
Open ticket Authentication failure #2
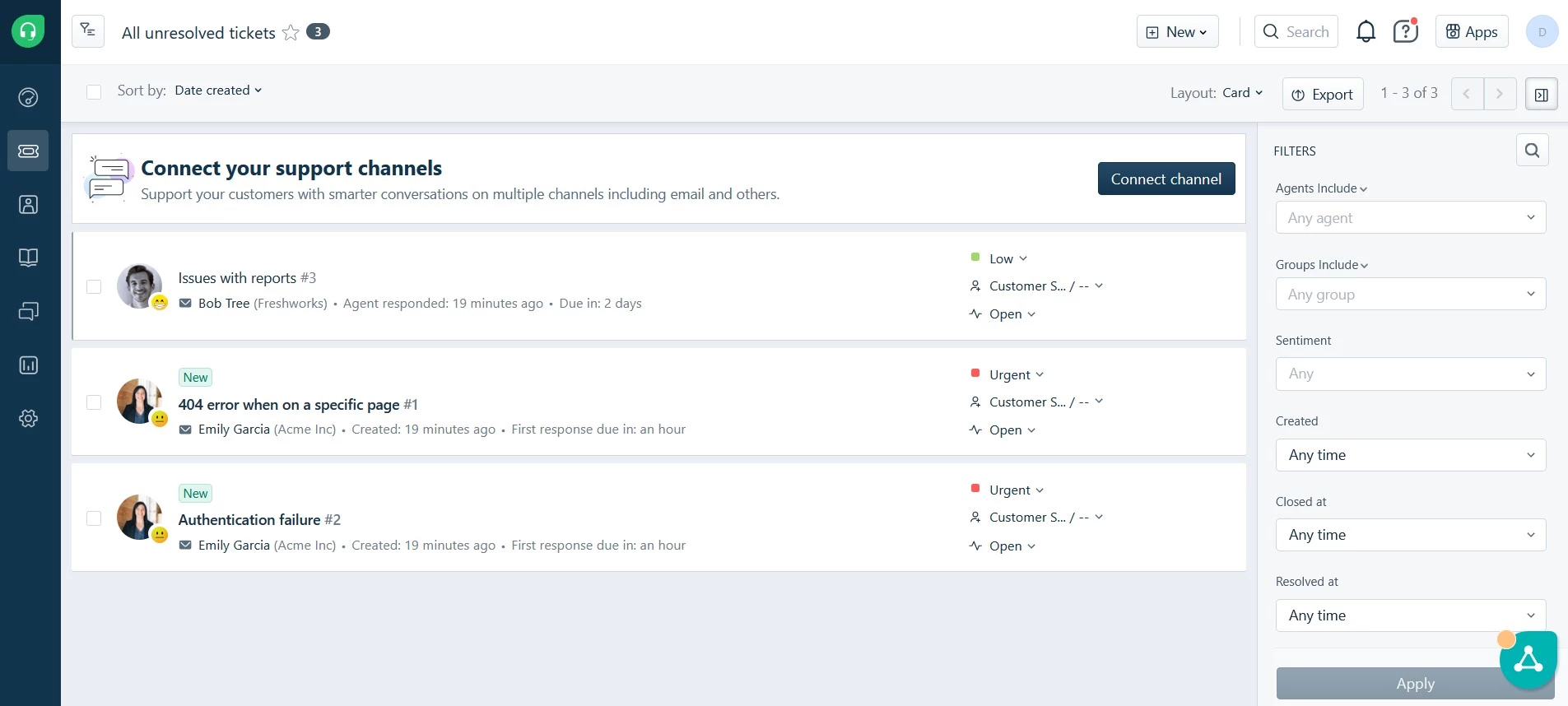259,519
